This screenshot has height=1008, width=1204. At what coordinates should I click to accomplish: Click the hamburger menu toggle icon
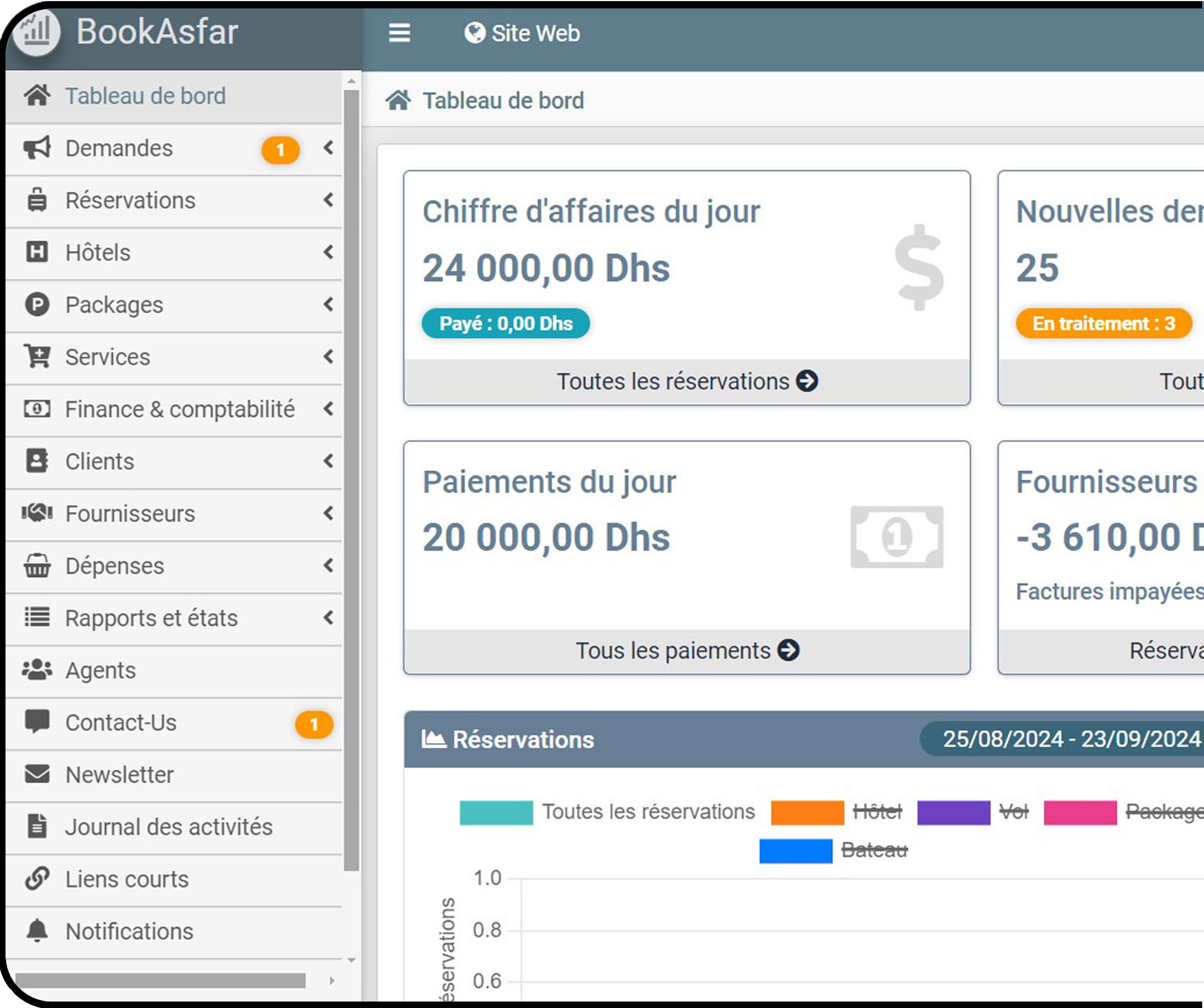pos(399,33)
